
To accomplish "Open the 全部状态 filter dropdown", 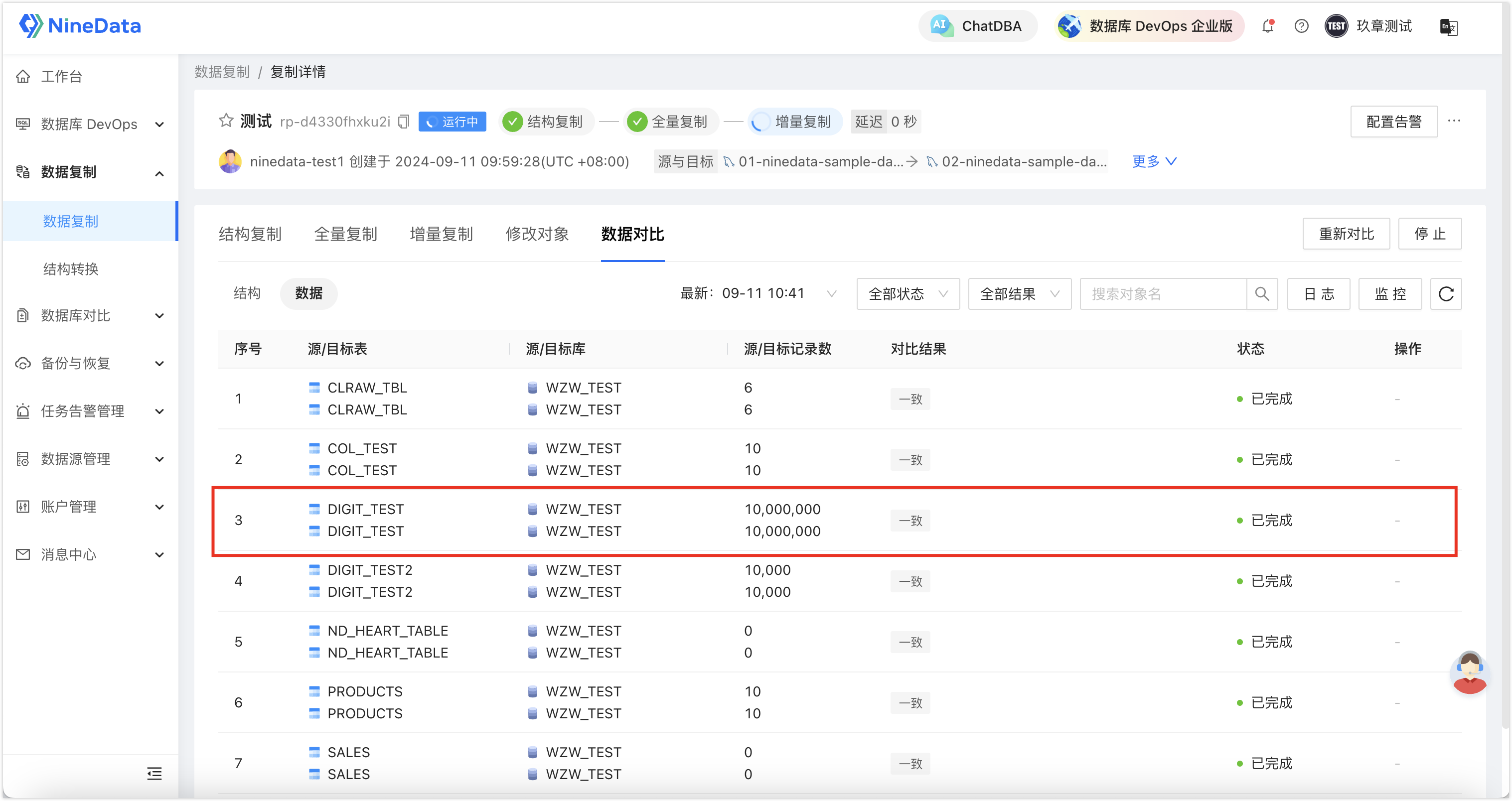I will click(908, 294).
